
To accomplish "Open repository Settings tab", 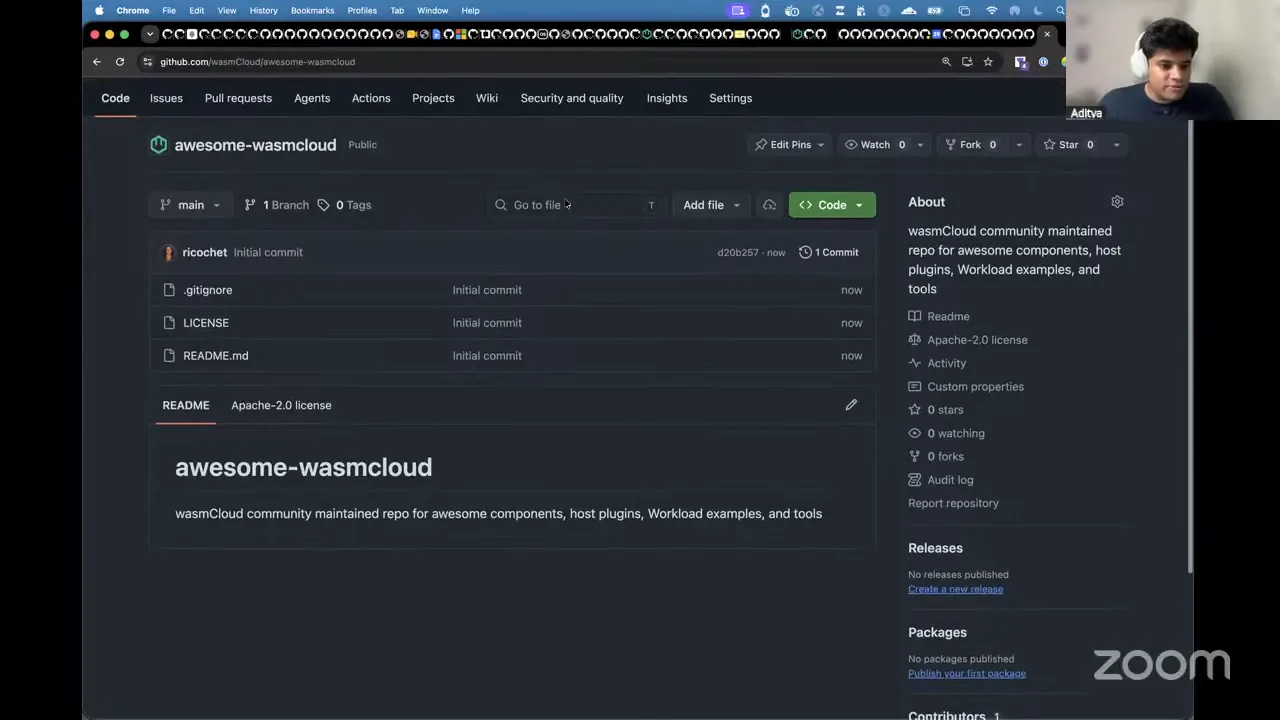I will pyautogui.click(x=731, y=98).
